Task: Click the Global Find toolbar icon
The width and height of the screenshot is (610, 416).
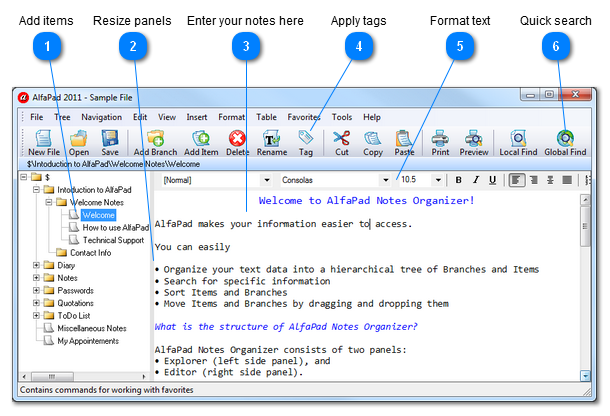Action: pyautogui.click(x=565, y=138)
